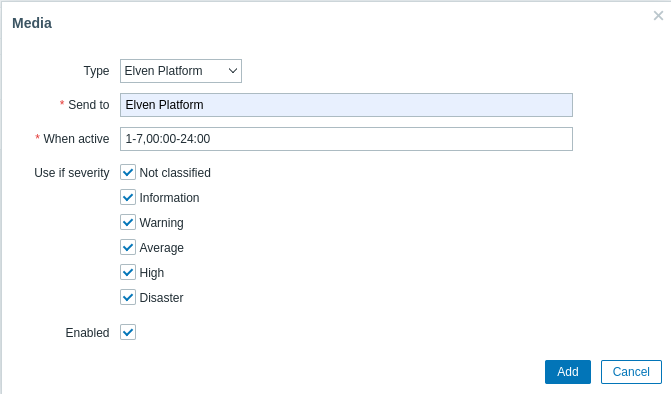Uncheck the Not classified severity checkbox
Screen dimensions: 671x394
[x=128, y=172]
